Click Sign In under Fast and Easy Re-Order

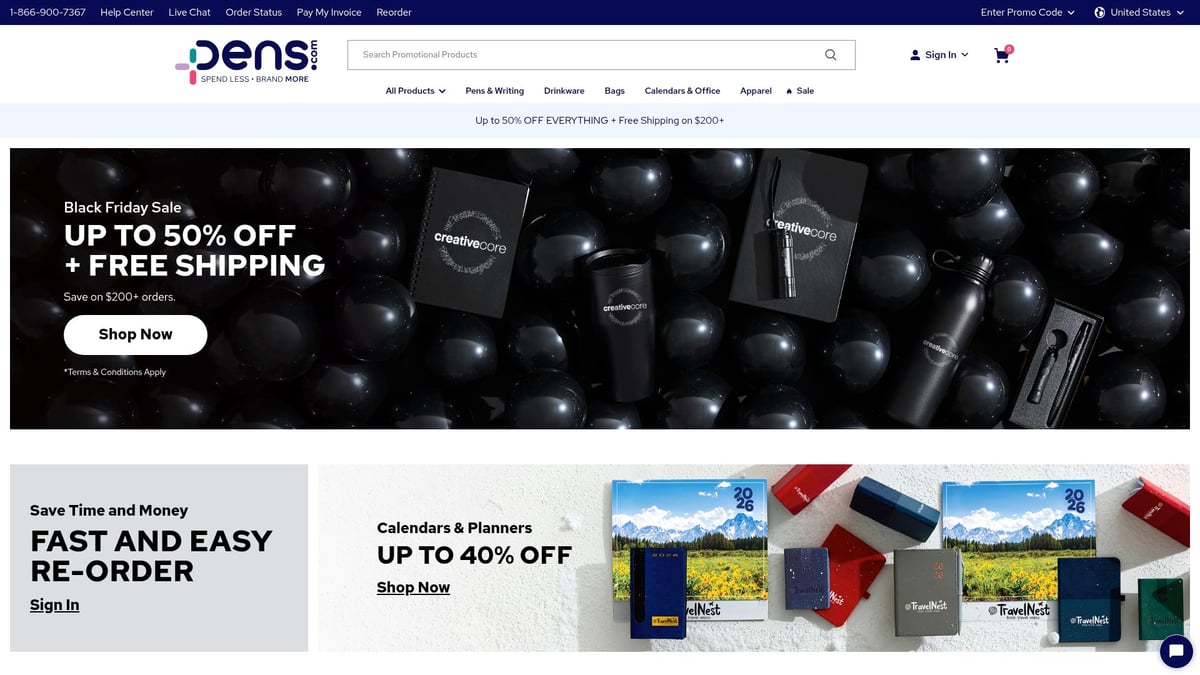(55, 605)
